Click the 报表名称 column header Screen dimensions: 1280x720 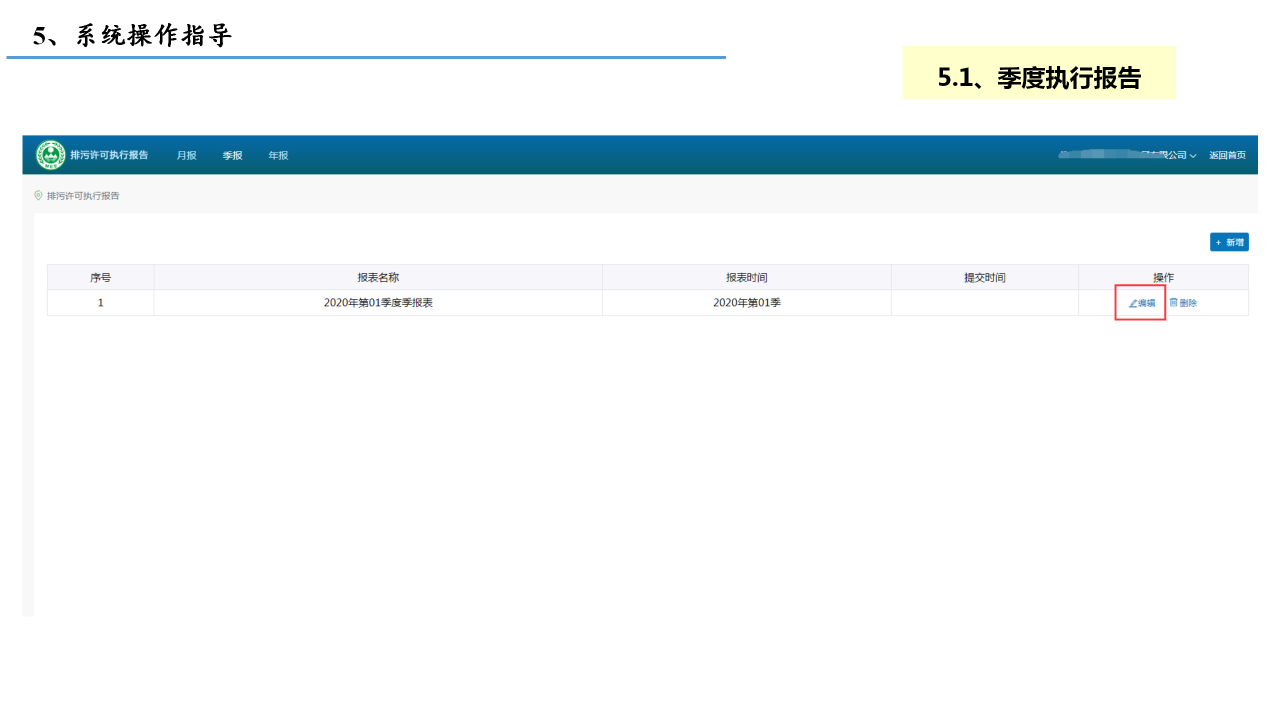pos(378,277)
